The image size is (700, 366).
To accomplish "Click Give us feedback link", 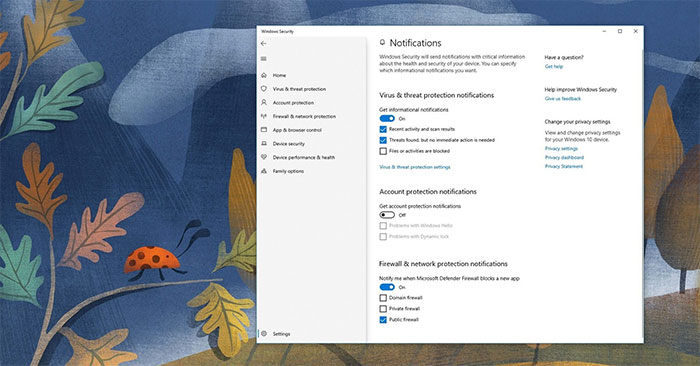I will pos(562,99).
